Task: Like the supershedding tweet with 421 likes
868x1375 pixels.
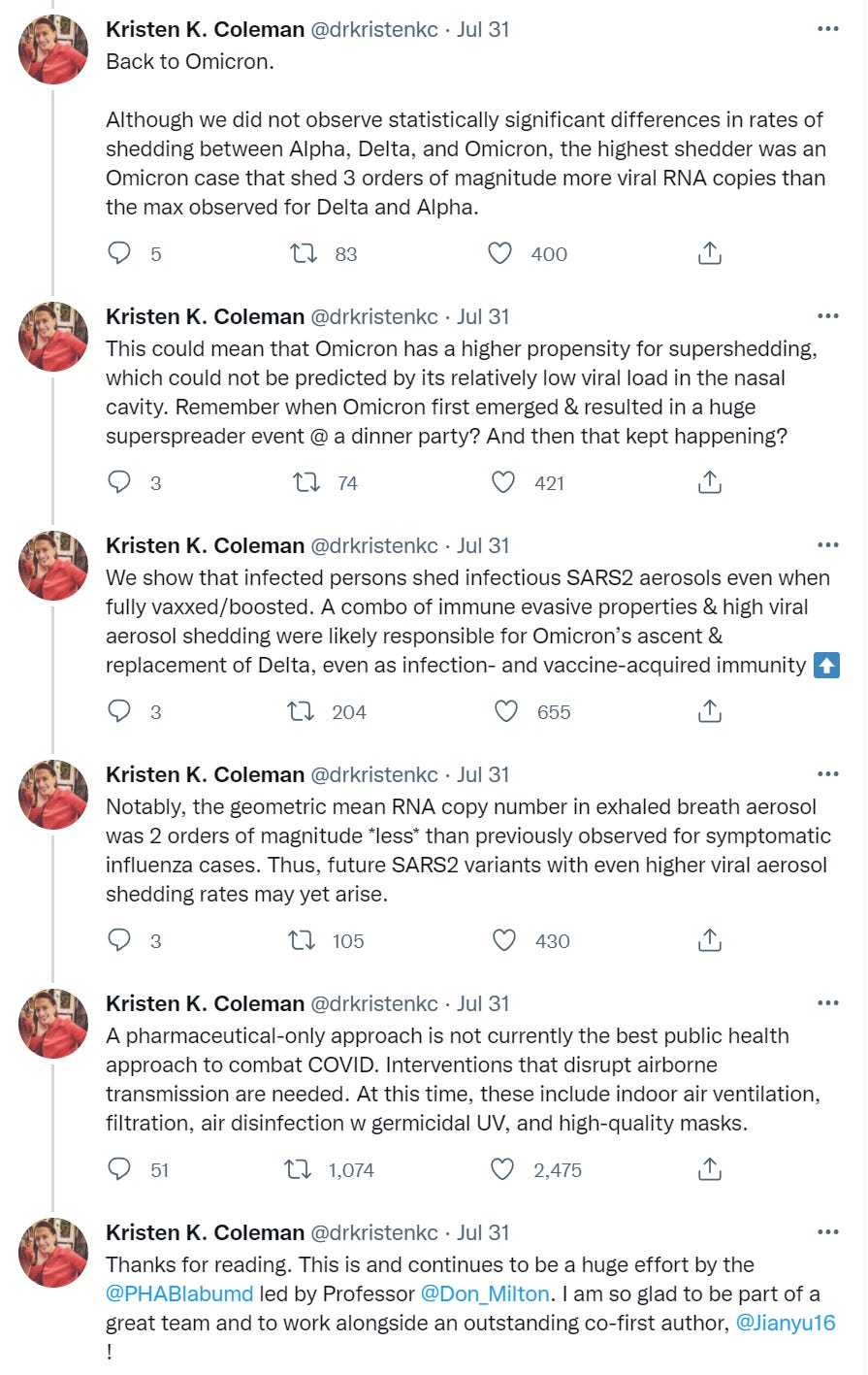Action: [x=502, y=483]
